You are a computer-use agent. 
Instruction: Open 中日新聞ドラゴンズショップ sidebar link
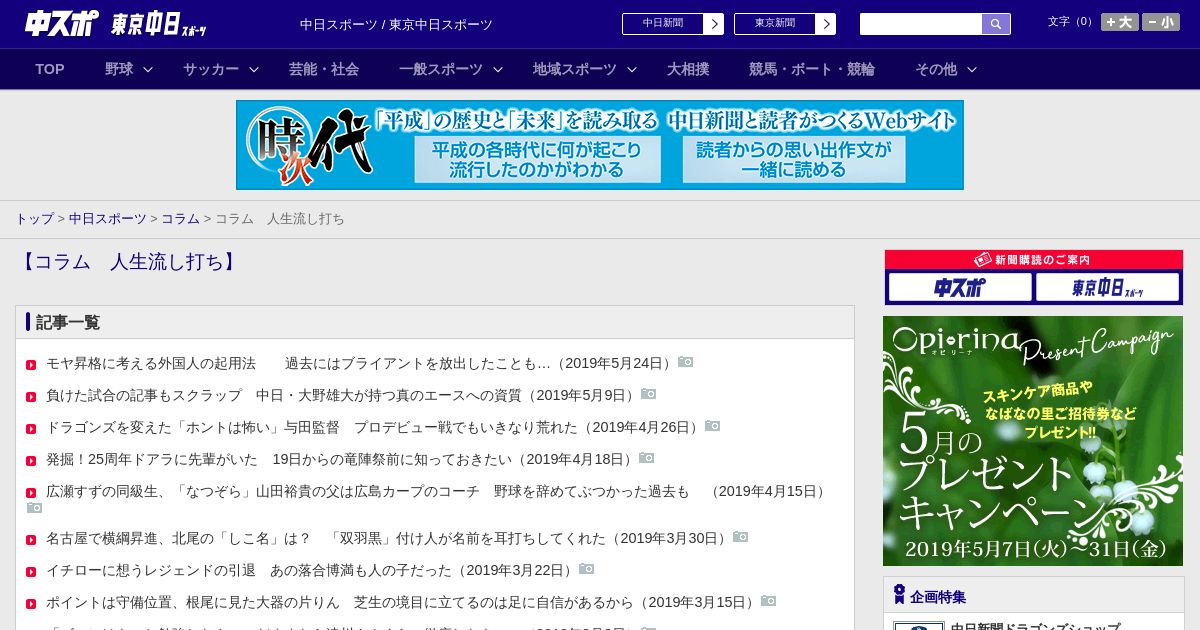point(1035,627)
